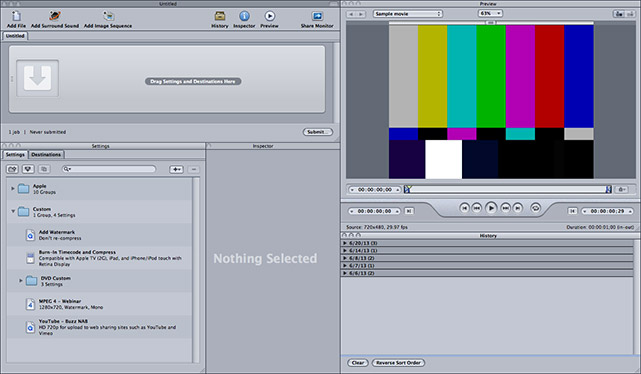
Task: Select the Add Watermark setting
Action: pos(99,235)
